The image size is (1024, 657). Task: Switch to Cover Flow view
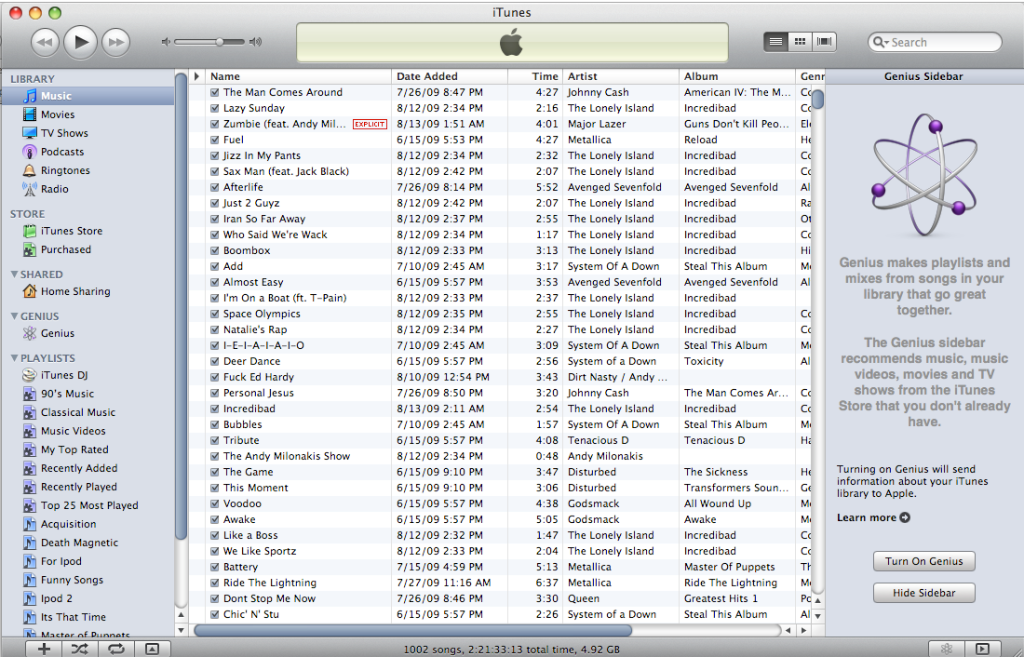click(824, 42)
